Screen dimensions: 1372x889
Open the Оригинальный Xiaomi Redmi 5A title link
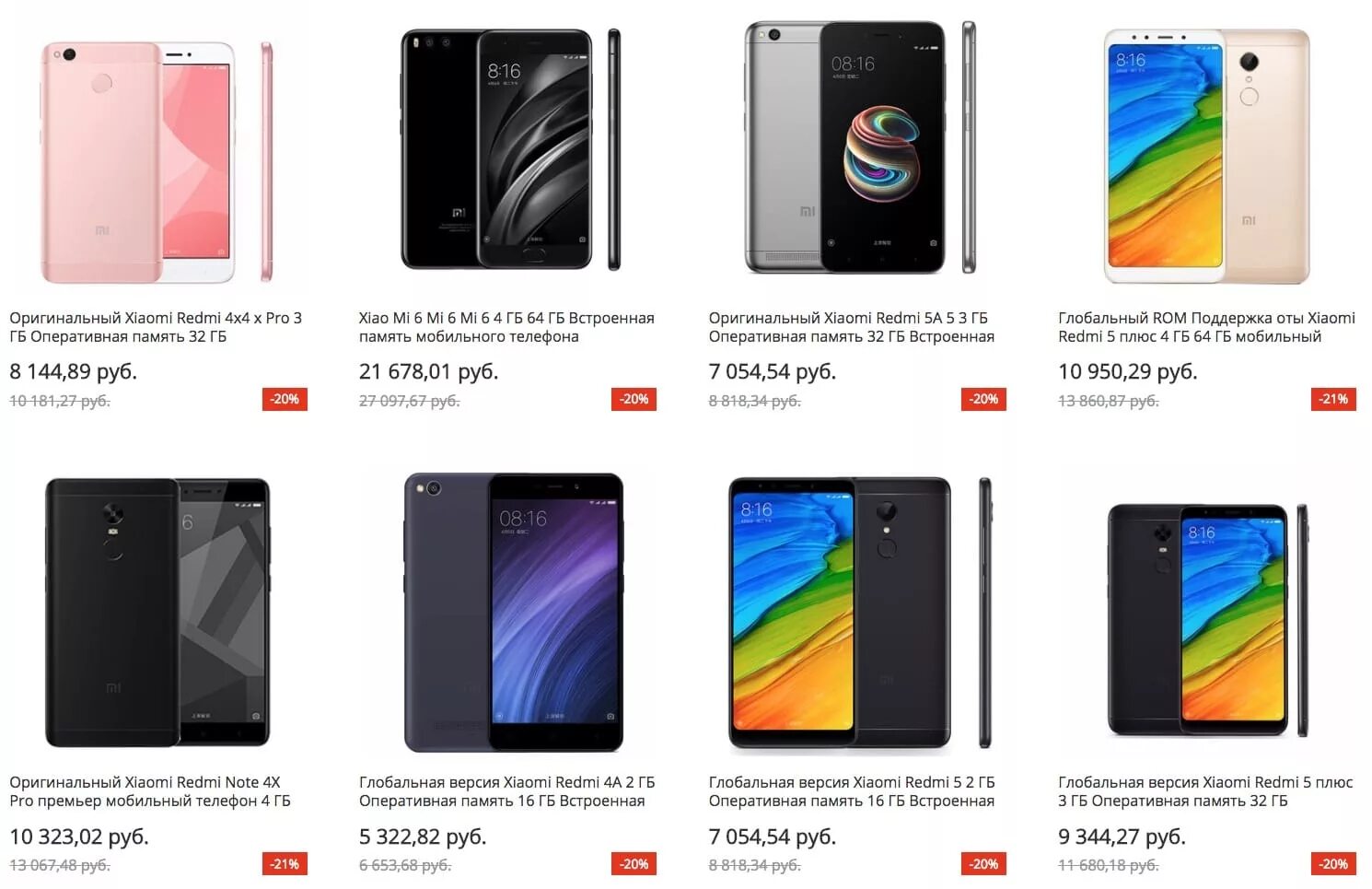point(851,327)
